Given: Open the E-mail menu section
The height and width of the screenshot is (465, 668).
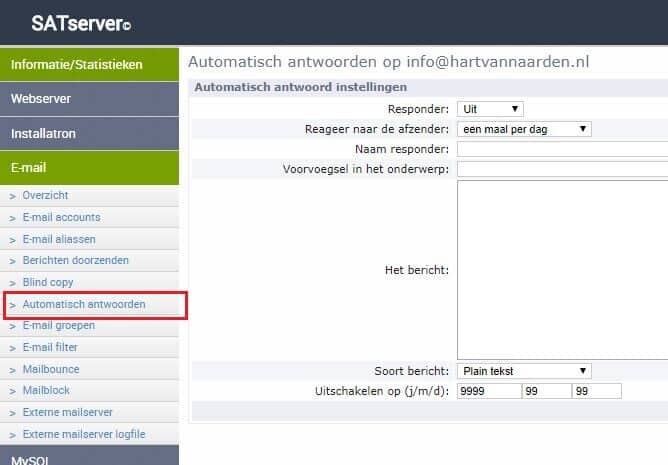Looking at the screenshot, I should (x=89, y=168).
